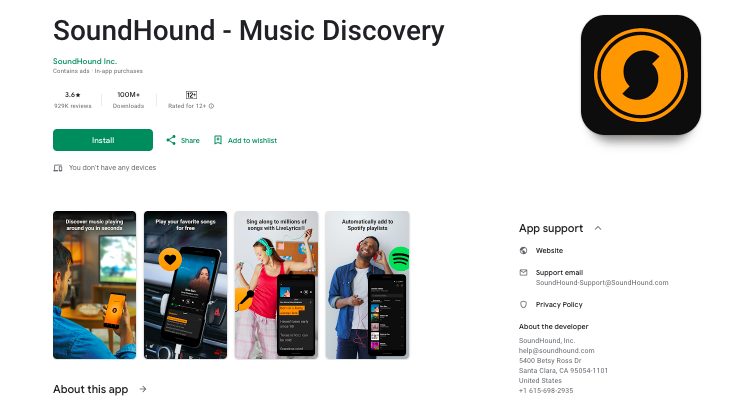This screenshot has width=751, height=405.
Task: Click the devices icon beside device message
Action: [x=58, y=168]
